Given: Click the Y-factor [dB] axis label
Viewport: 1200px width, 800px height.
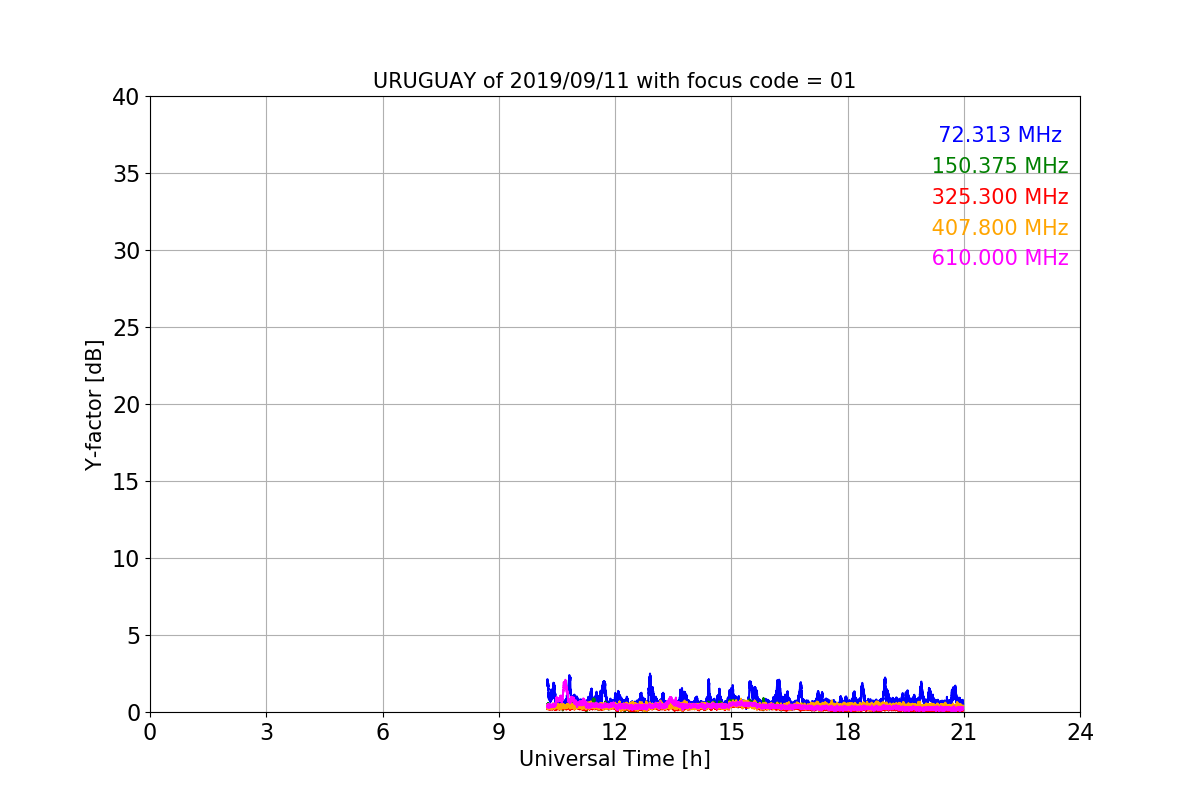Looking at the screenshot, I should click(94, 405).
